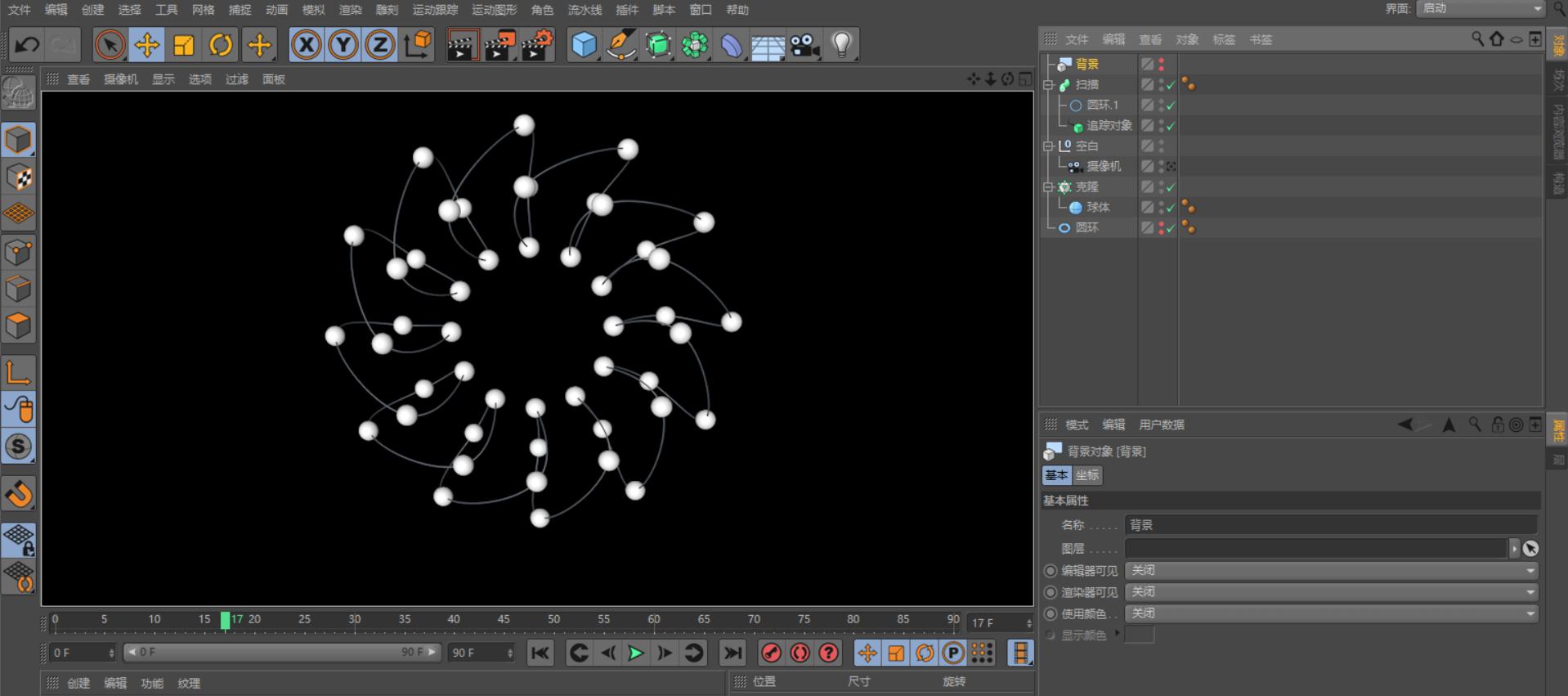Image resolution: width=1568 pixels, height=696 pixels.
Task: Click the 名称 name input field
Action: [x=1331, y=525]
